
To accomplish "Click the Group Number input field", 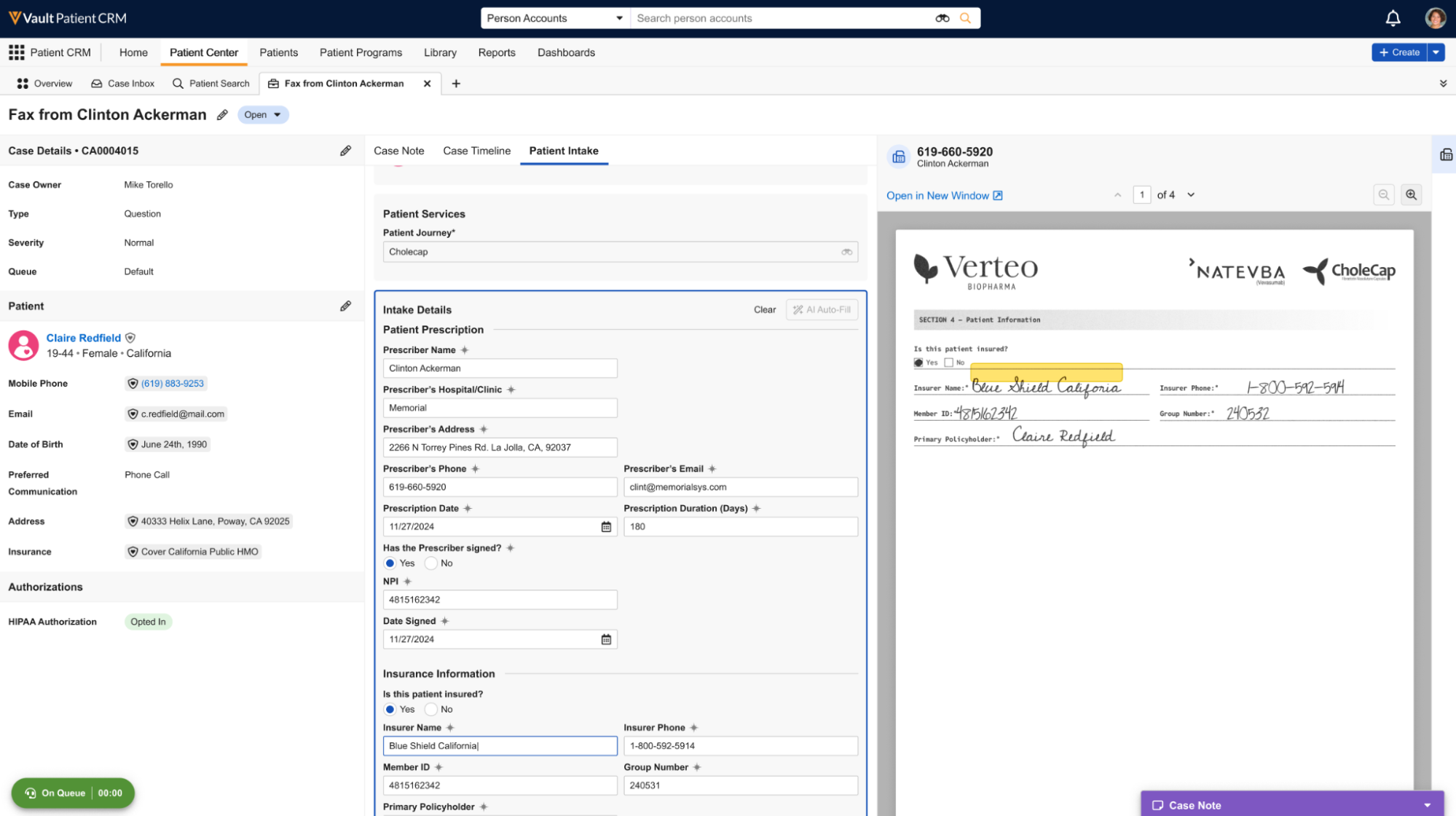I will pyautogui.click(x=740, y=785).
